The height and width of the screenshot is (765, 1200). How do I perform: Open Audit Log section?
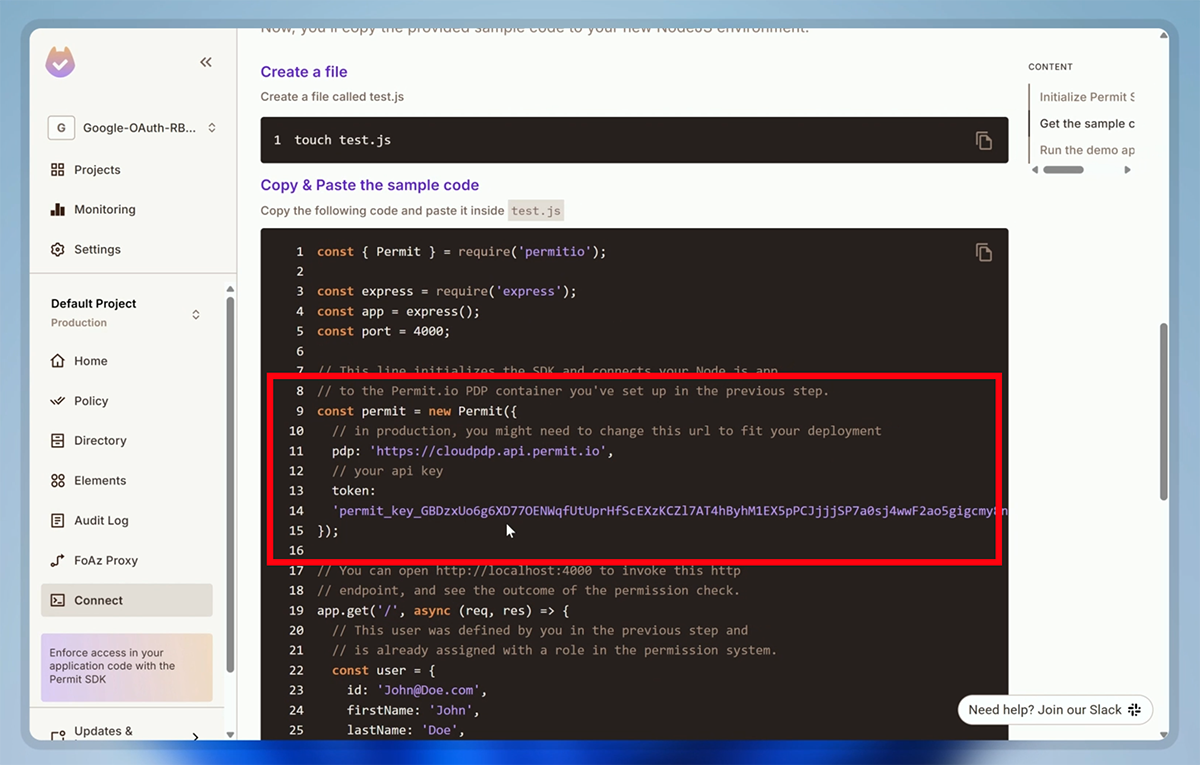point(101,521)
